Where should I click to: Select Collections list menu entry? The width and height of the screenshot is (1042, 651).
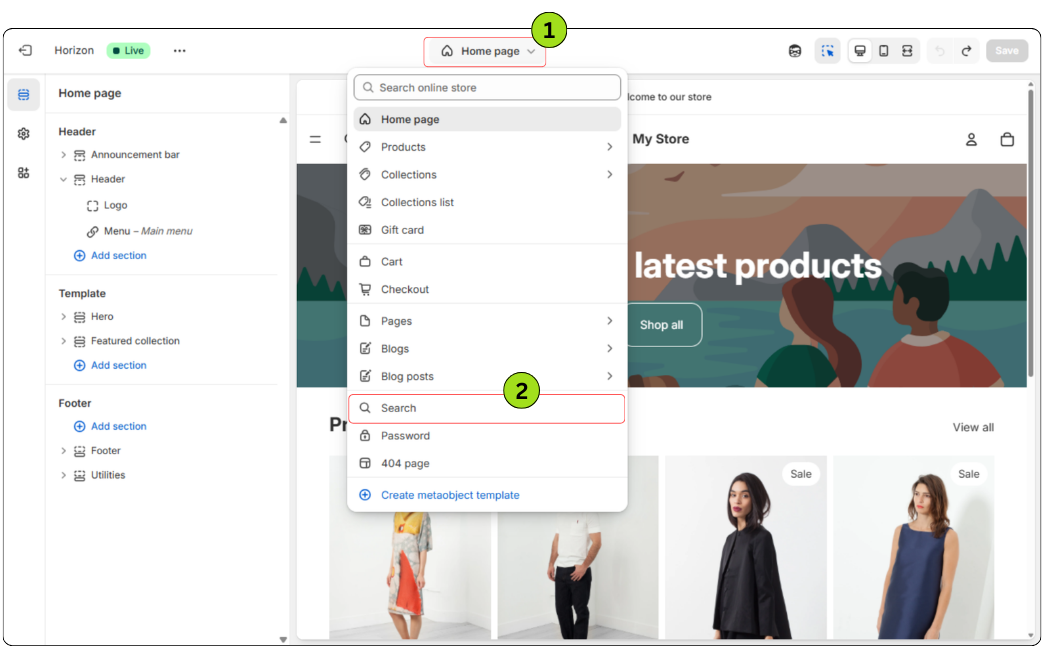487,202
